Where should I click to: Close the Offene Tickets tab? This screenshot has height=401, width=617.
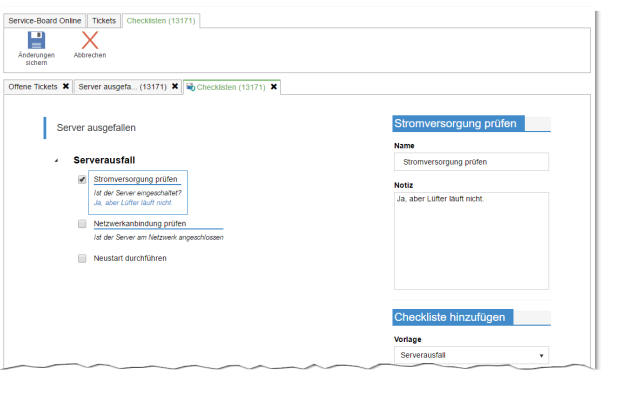click(x=66, y=87)
